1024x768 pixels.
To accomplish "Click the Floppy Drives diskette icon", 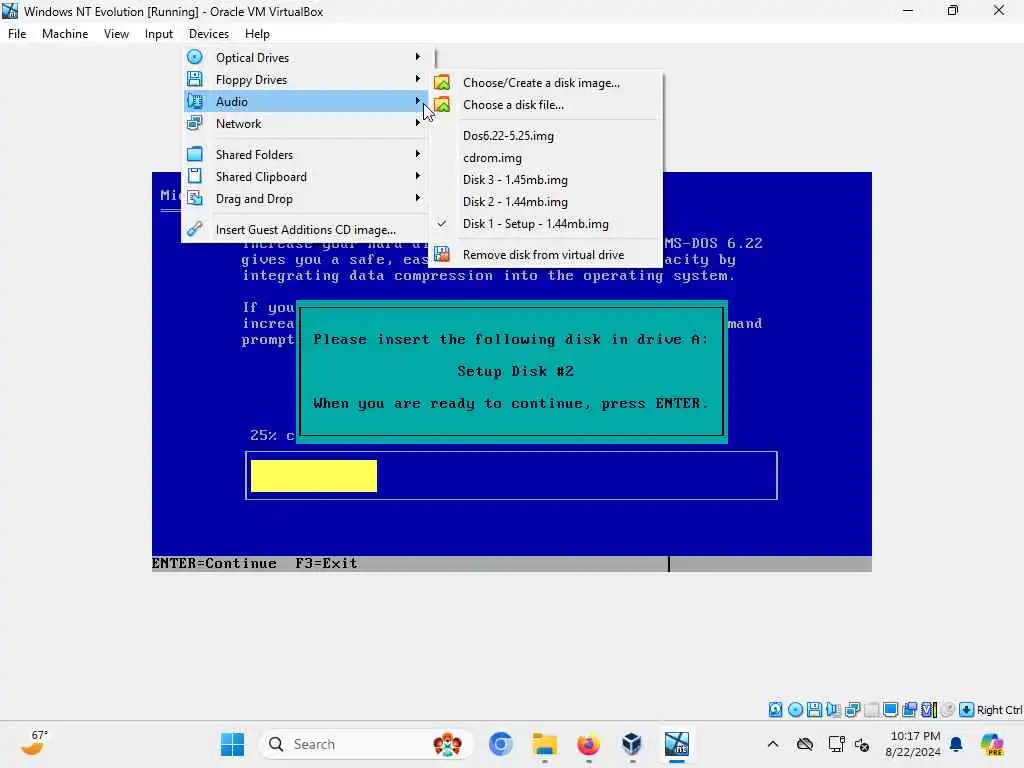I will pyautogui.click(x=195, y=79).
